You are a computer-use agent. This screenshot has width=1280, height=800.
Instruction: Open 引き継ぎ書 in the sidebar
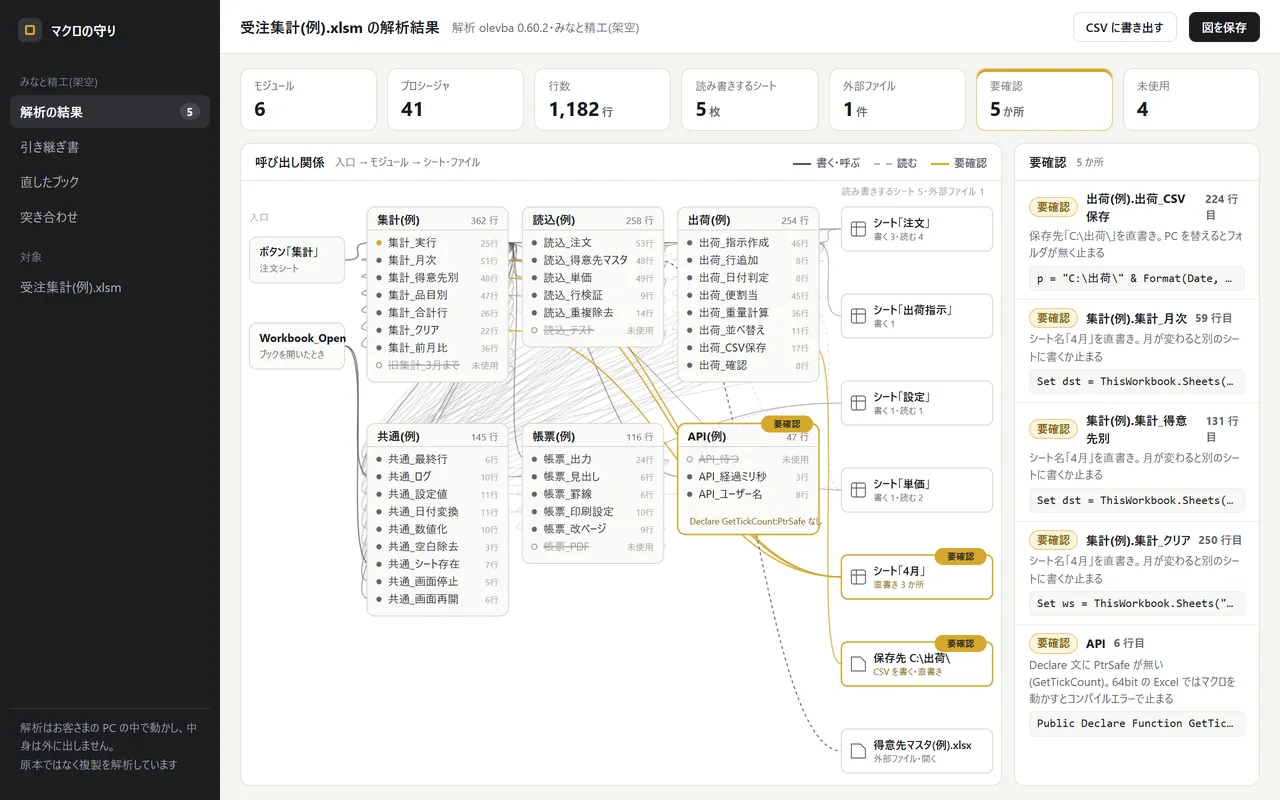coord(110,147)
